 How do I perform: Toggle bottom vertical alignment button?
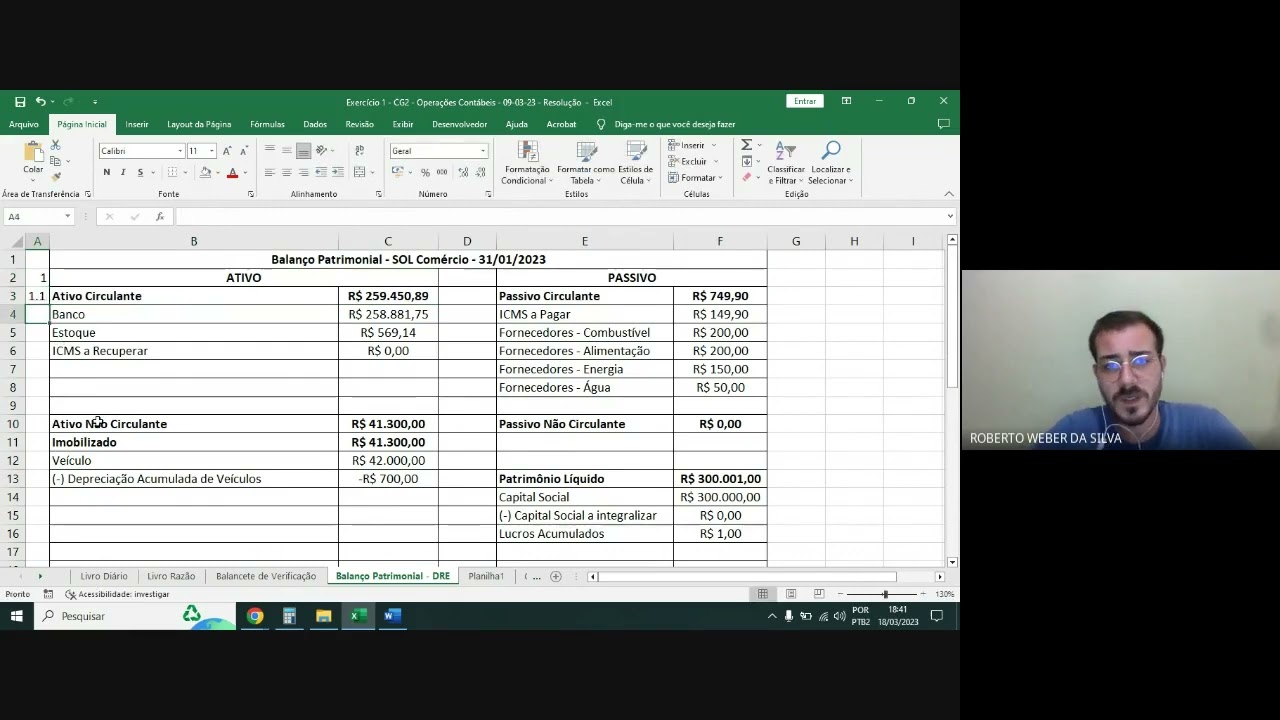click(x=303, y=151)
